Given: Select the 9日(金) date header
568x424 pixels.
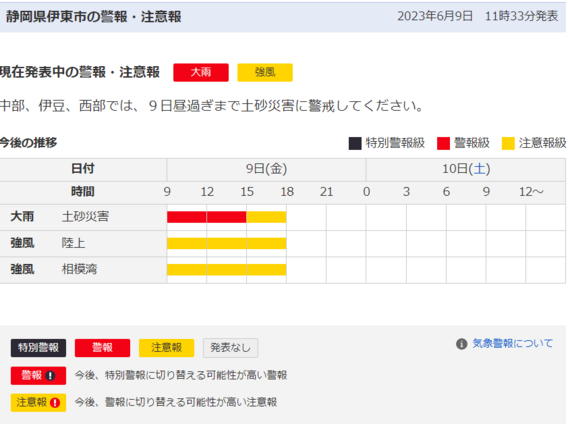Looking at the screenshot, I should (266, 169).
